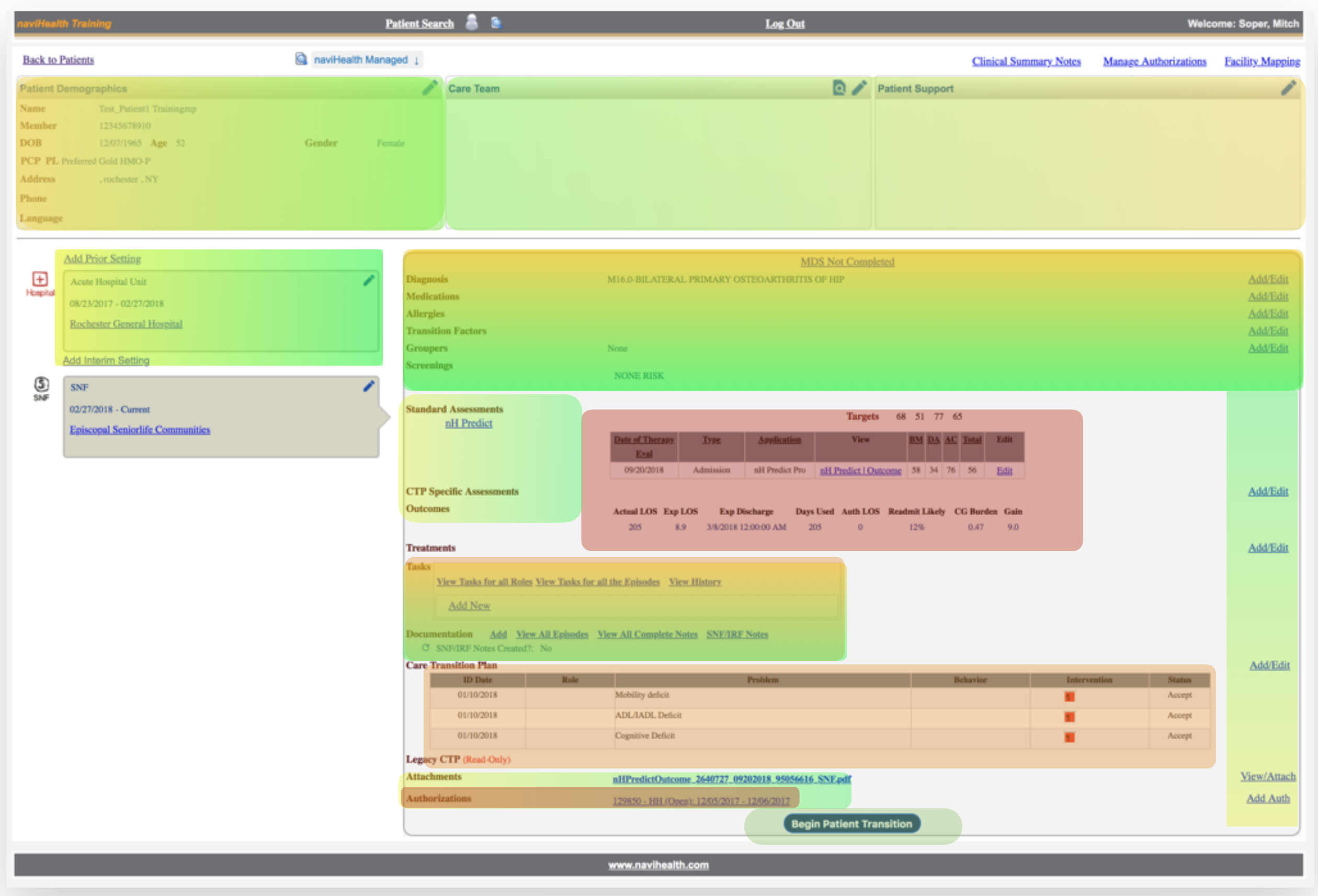This screenshot has width=1318, height=896.
Task: Click the Mobility deficit problem text
Action: coord(642,695)
